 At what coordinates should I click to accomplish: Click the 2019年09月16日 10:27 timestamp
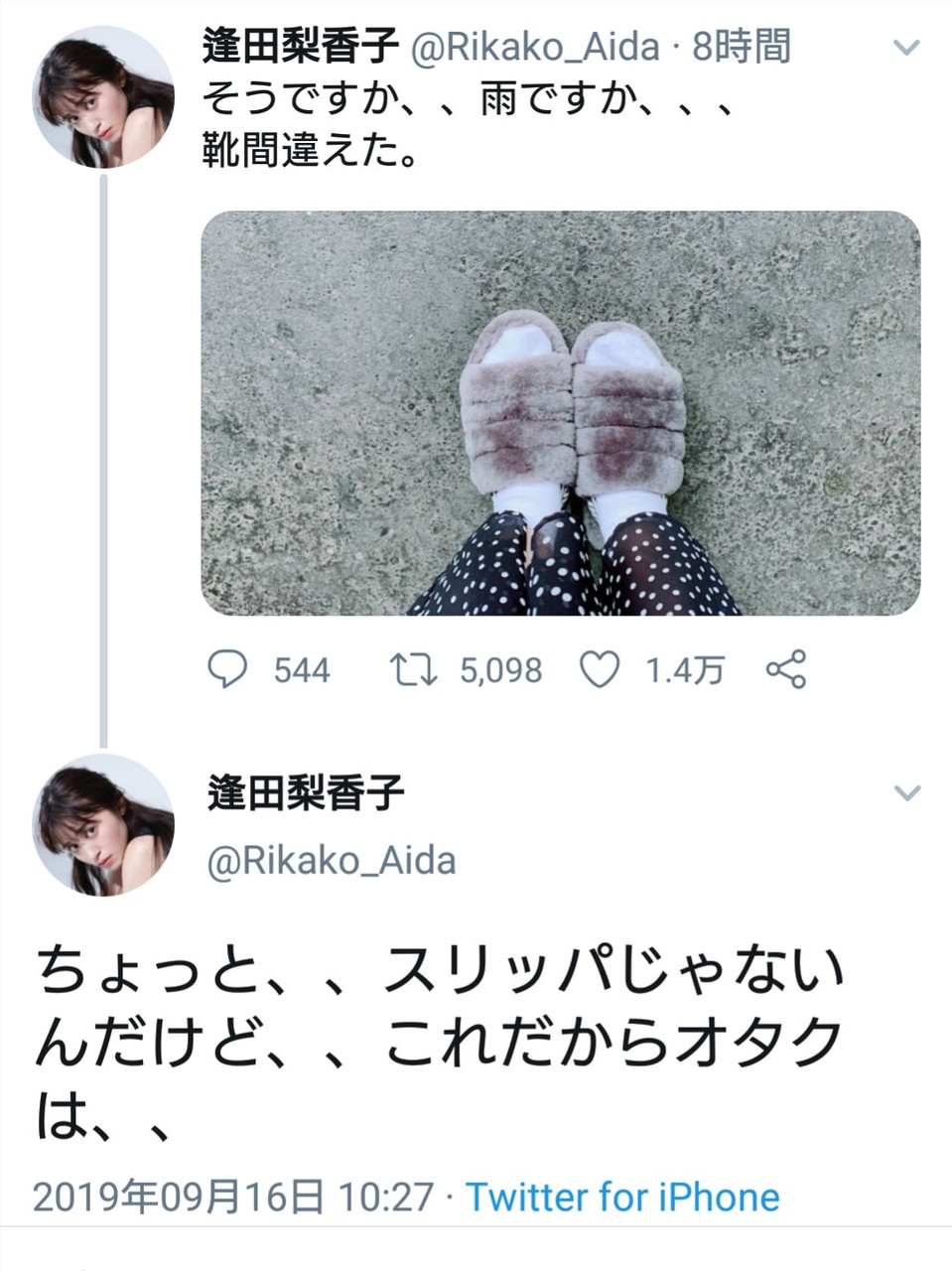(x=234, y=1197)
